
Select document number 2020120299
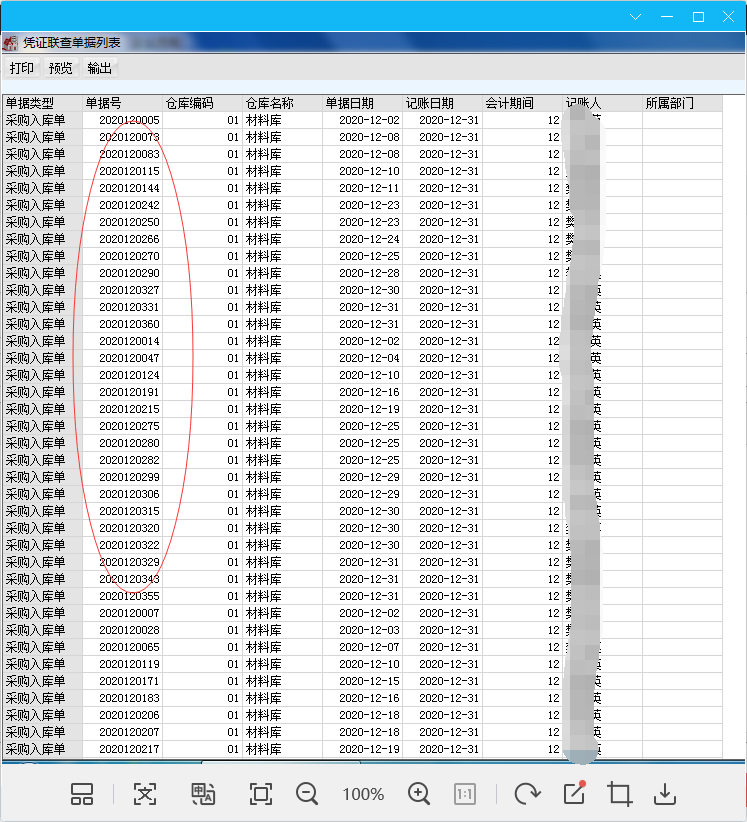[x=129, y=477]
